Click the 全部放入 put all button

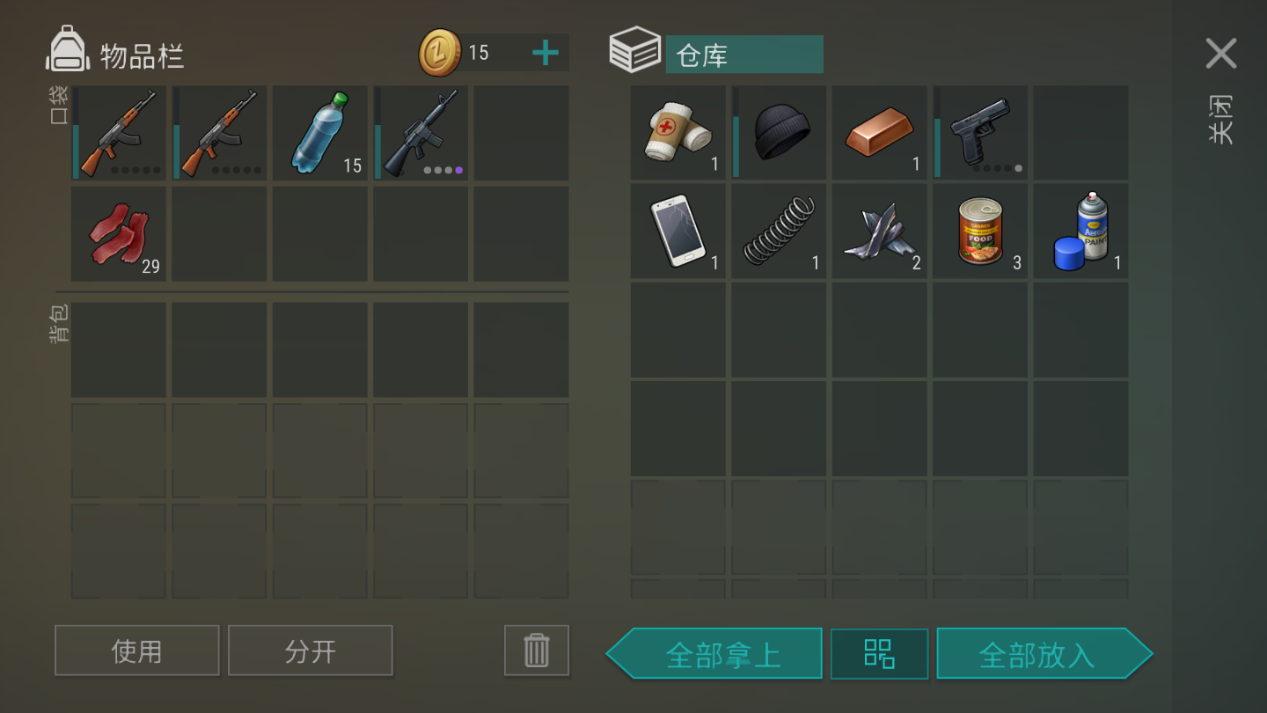tap(1044, 654)
